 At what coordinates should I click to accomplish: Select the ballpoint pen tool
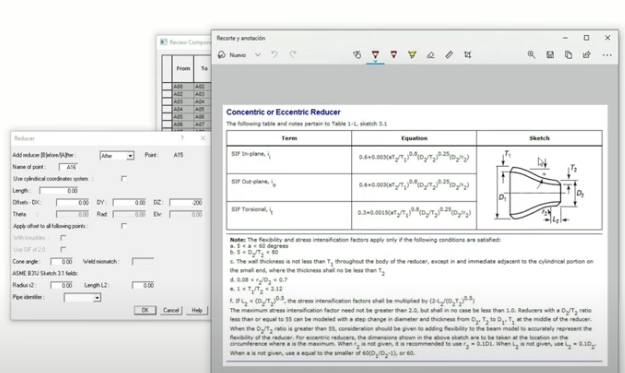(x=375, y=55)
